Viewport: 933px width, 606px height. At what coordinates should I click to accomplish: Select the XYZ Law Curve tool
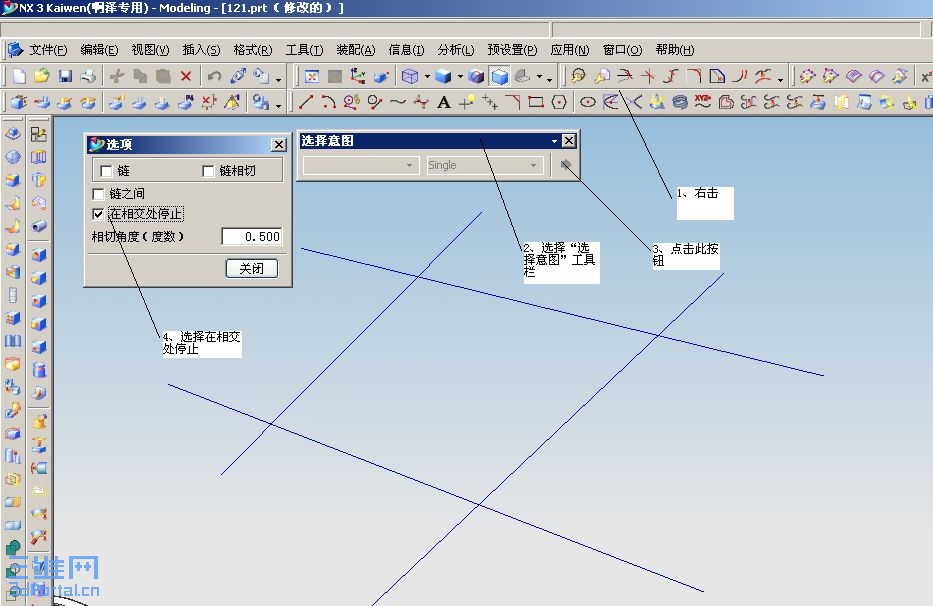(x=703, y=101)
